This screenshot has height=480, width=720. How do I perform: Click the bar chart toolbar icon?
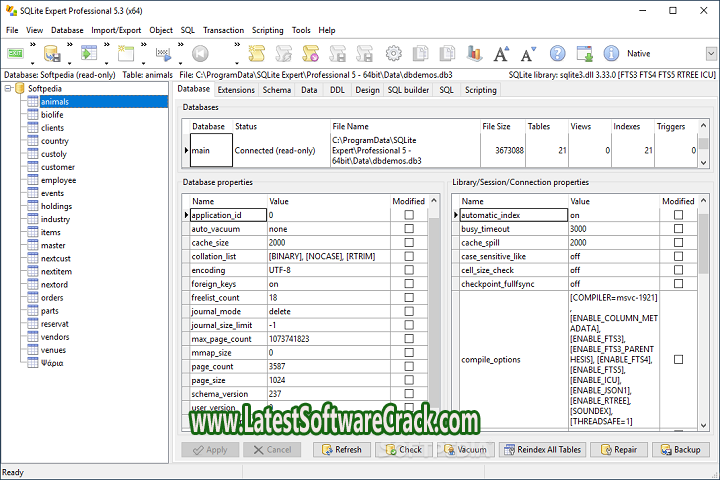pyautogui.click(x=474, y=53)
